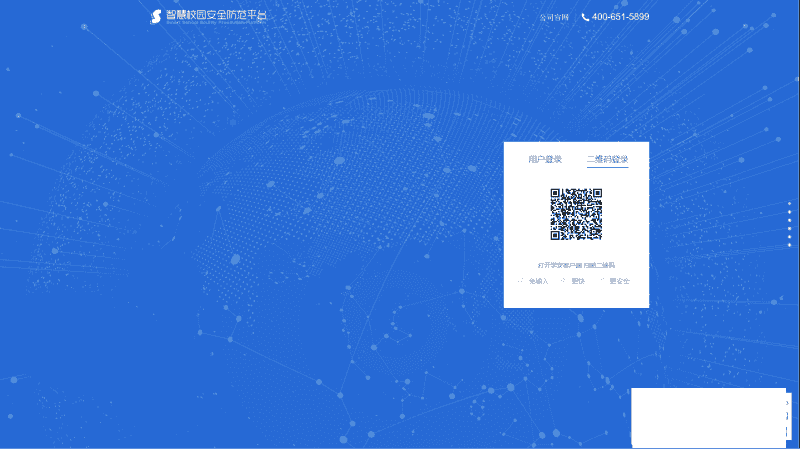Click the platform S logo icon
The height and width of the screenshot is (450, 800).
[x=156, y=17]
